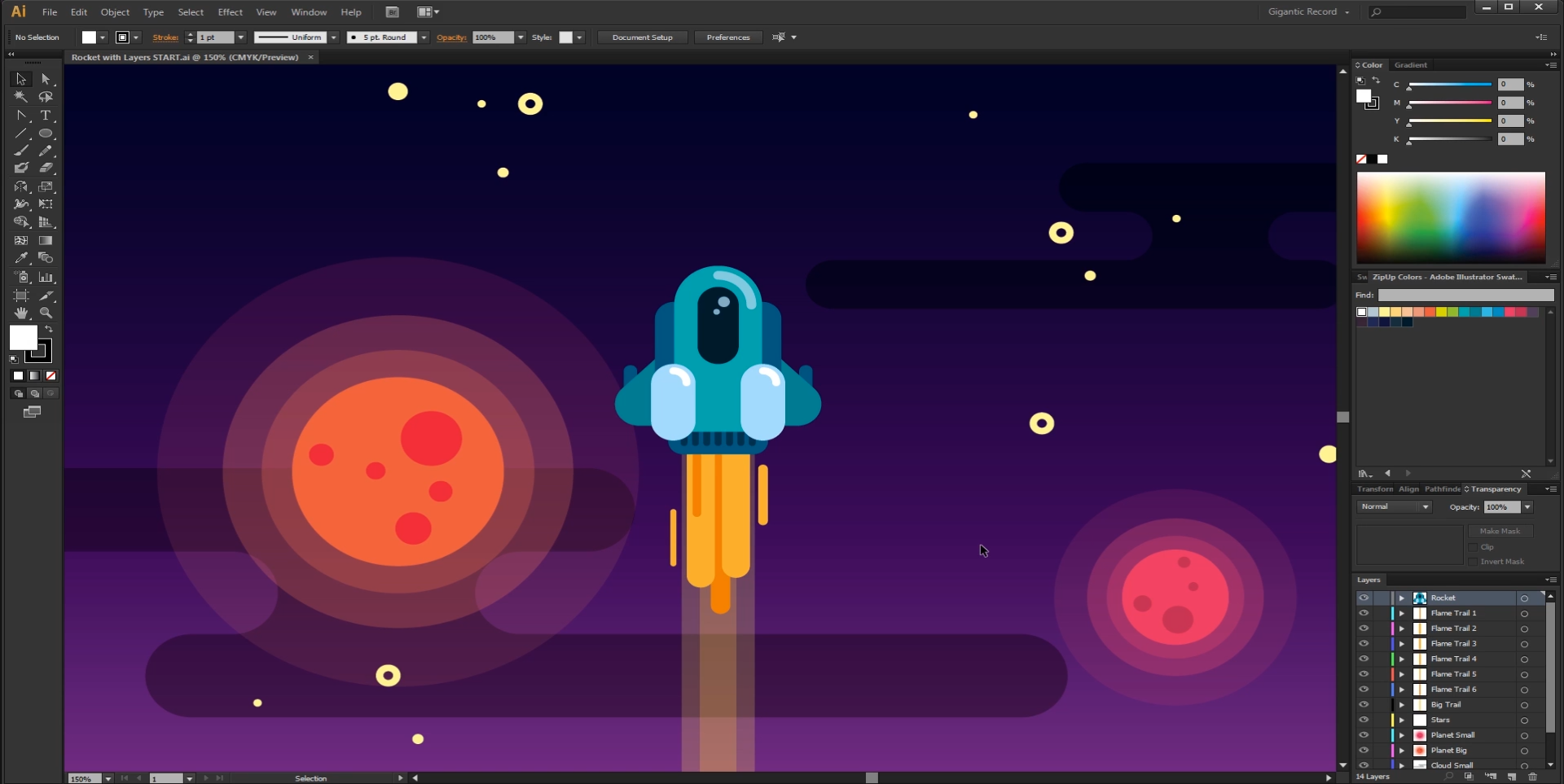Select the Paintbrush tool
The width and height of the screenshot is (1564, 784).
(x=21, y=151)
